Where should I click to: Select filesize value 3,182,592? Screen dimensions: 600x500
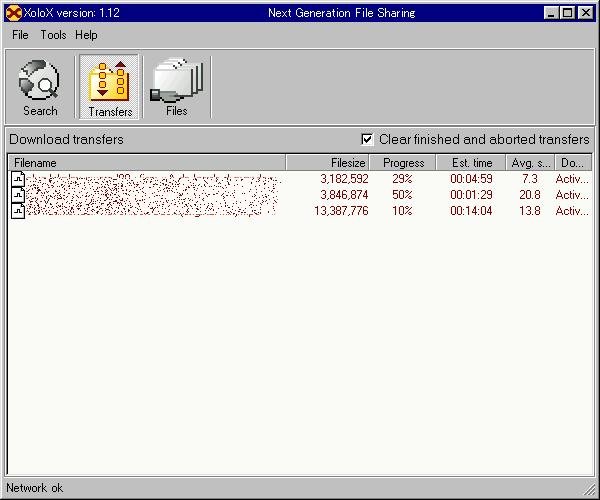point(344,179)
